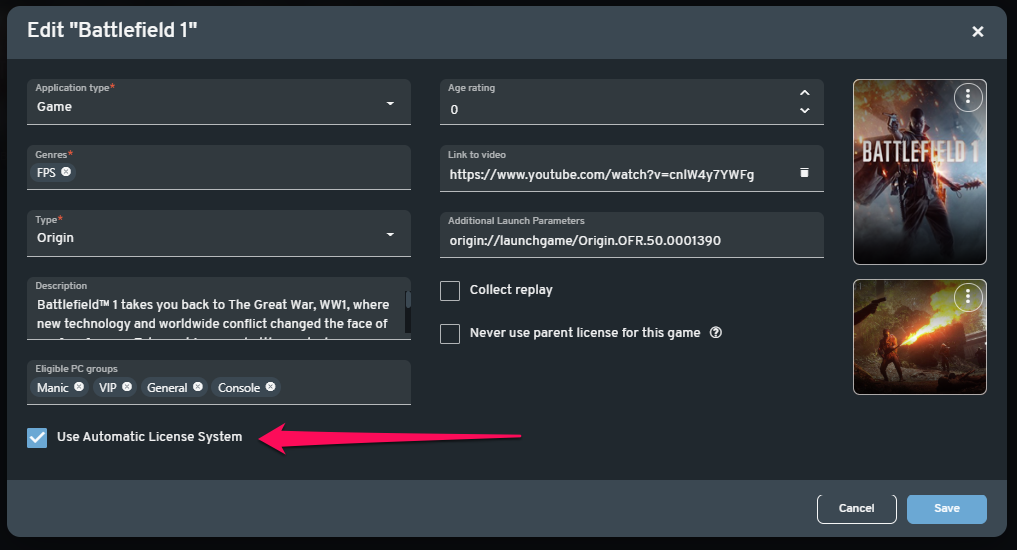Delete the video link with trash icon
Image resolution: width=1017 pixels, height=550 pixels.
[804, 173]
